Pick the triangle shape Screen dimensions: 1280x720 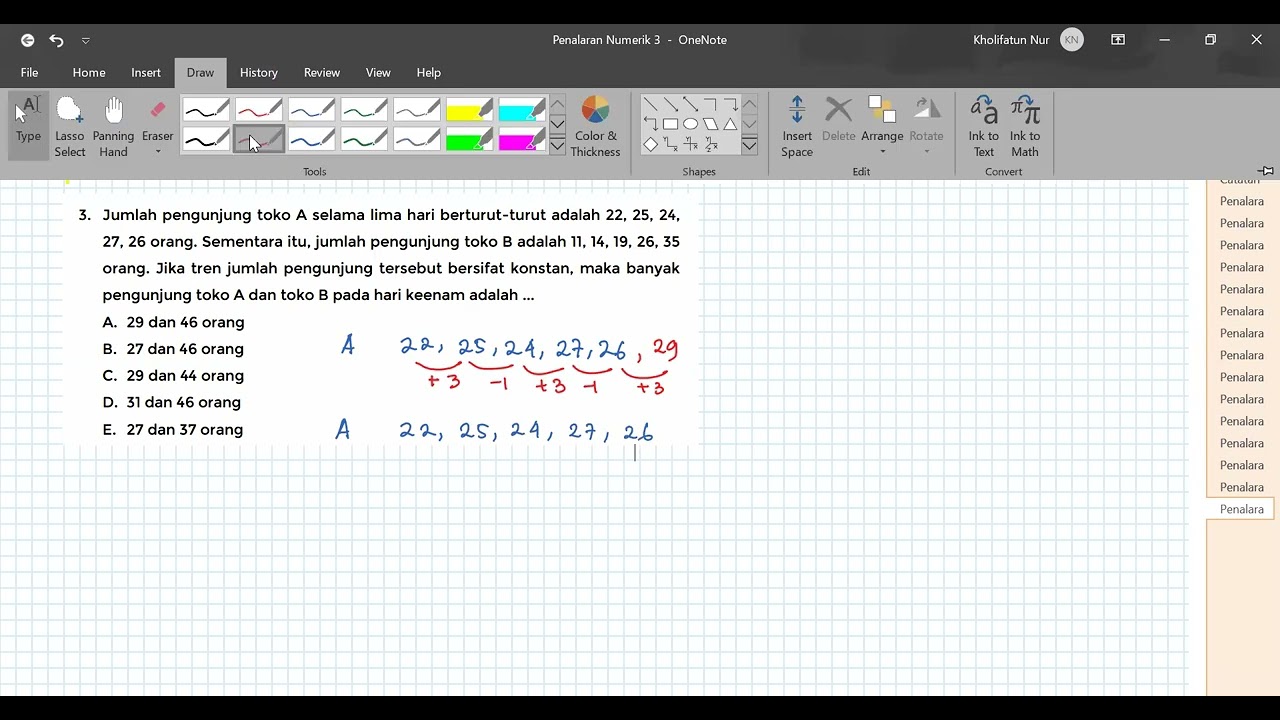click(730, 124)
